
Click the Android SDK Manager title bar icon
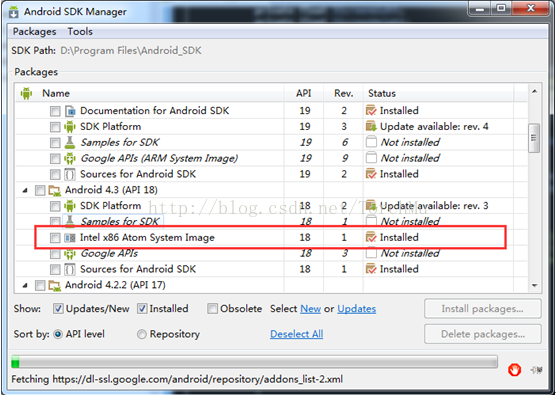[x=13, y=12]
